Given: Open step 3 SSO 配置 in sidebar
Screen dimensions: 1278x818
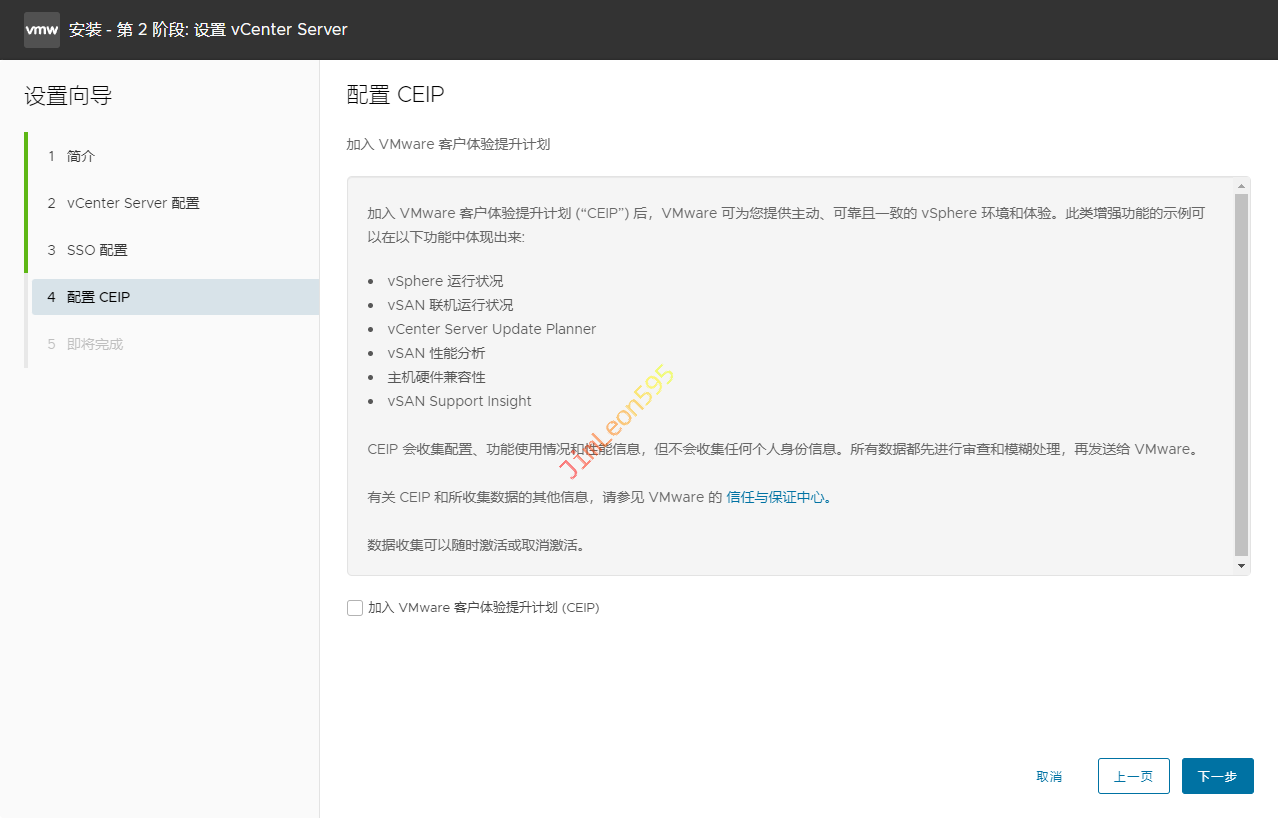Looking at the screenshot, I should pyautogui.click(x=96, y=250).
